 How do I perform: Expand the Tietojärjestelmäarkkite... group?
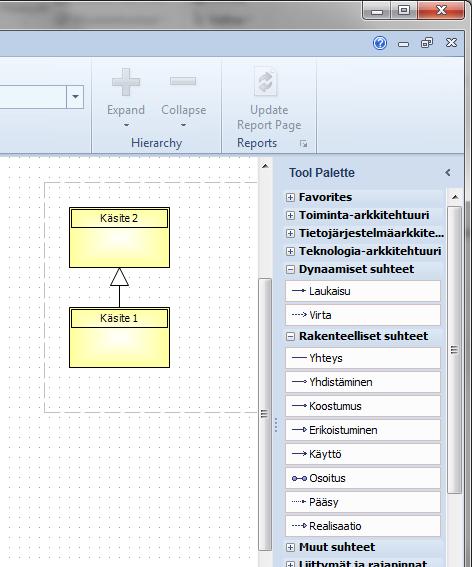point(290,233)
